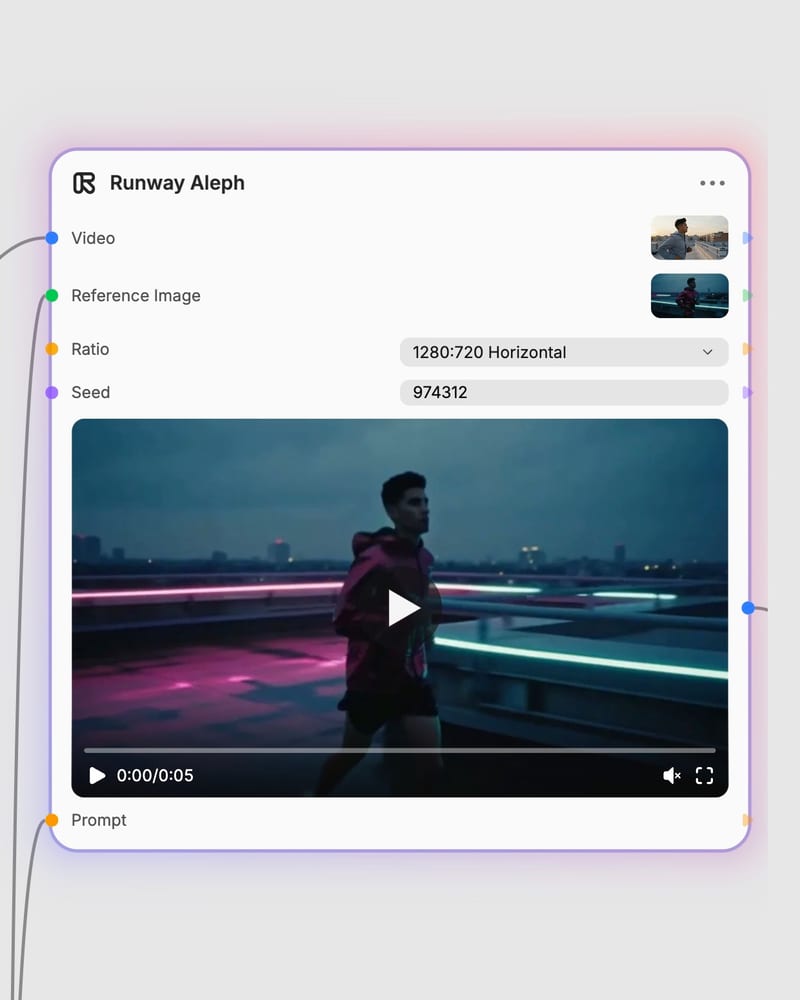Unmute the video audio
This screenshot has width=800, height=1000.
[x=672, y=776]
